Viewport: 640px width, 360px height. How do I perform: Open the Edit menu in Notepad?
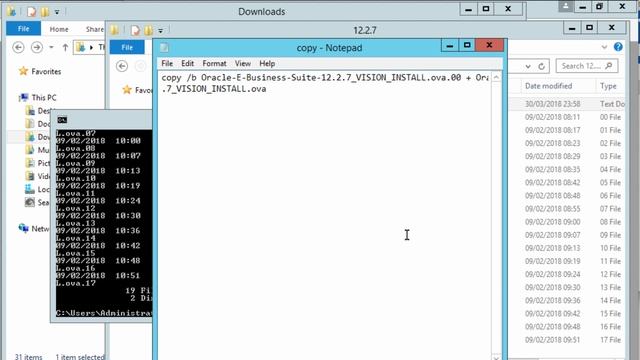187,63
